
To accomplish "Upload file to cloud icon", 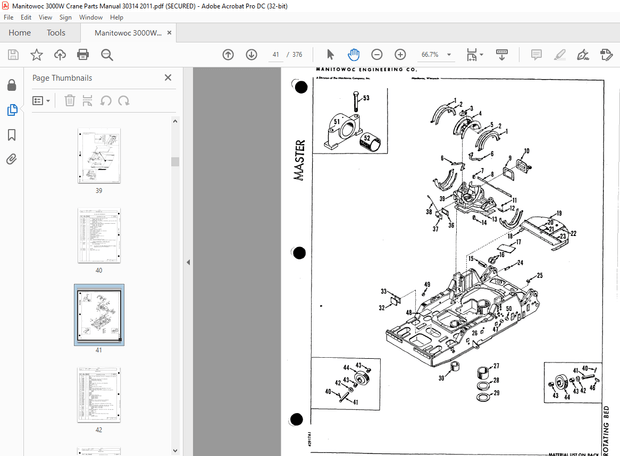I will [x=60, y=55].
